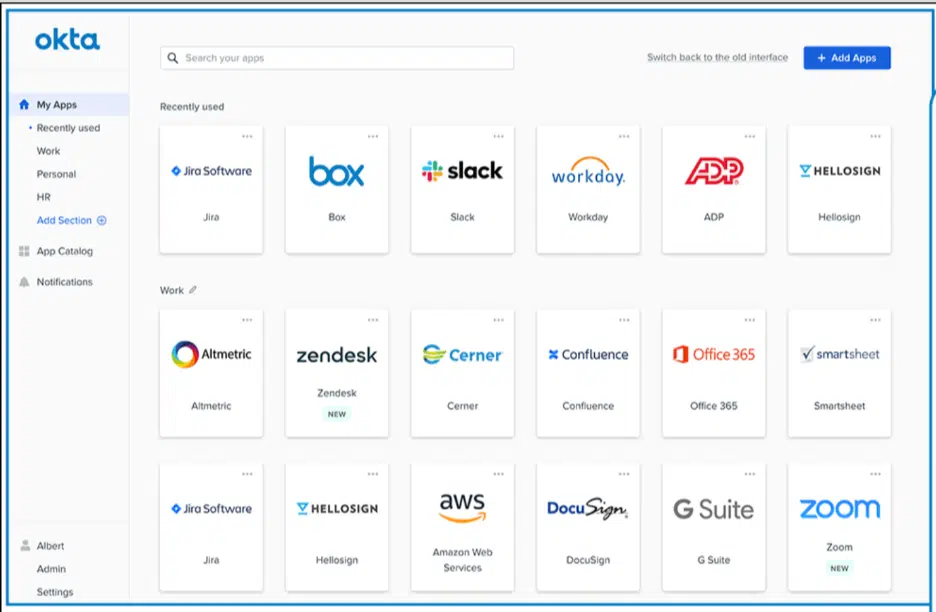Launch the ADP app tile
The width and height of the screenshot is (936, 612).
pos(713,189)
